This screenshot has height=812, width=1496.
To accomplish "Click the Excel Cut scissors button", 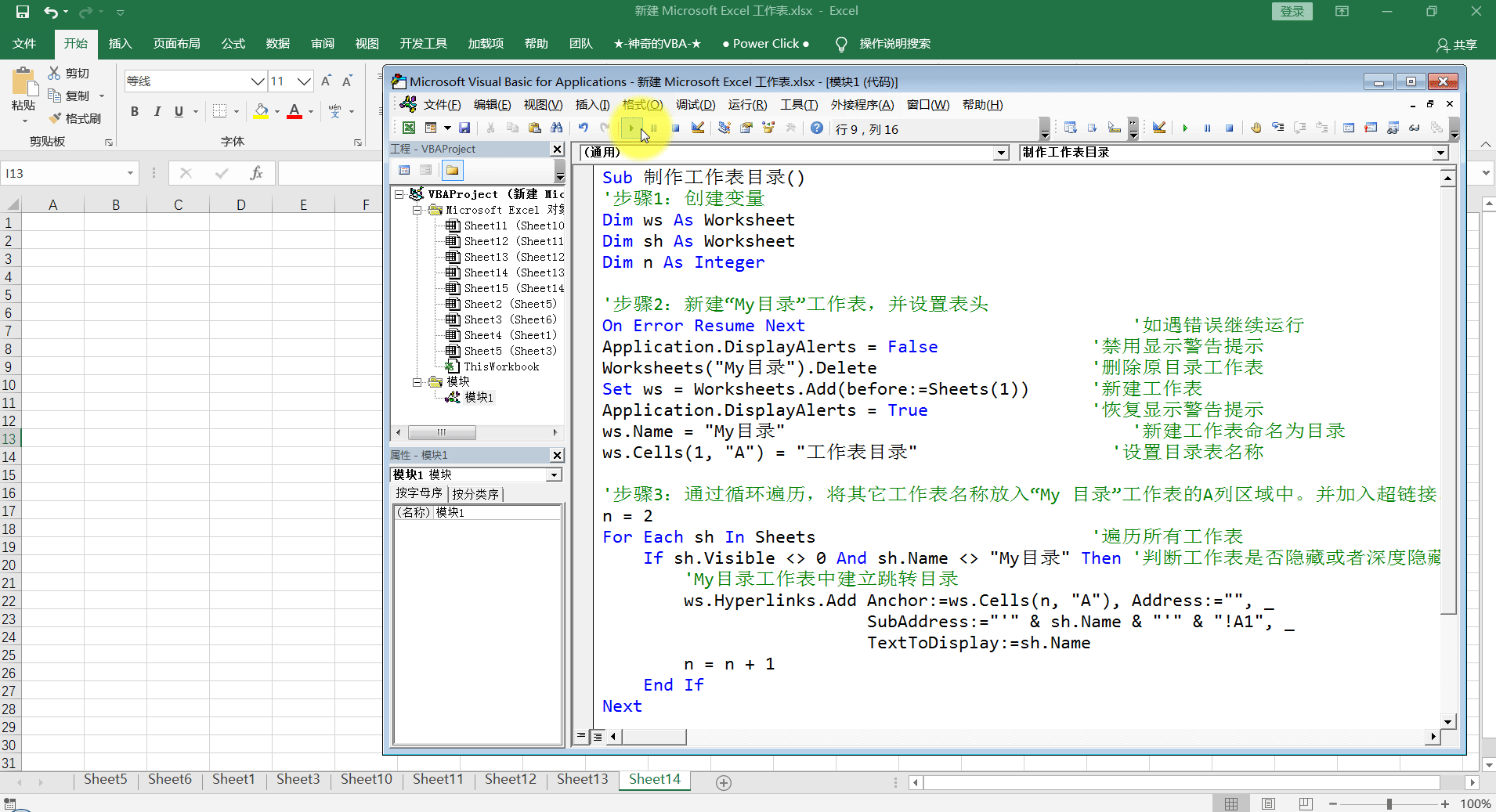I will coord(69,73).
